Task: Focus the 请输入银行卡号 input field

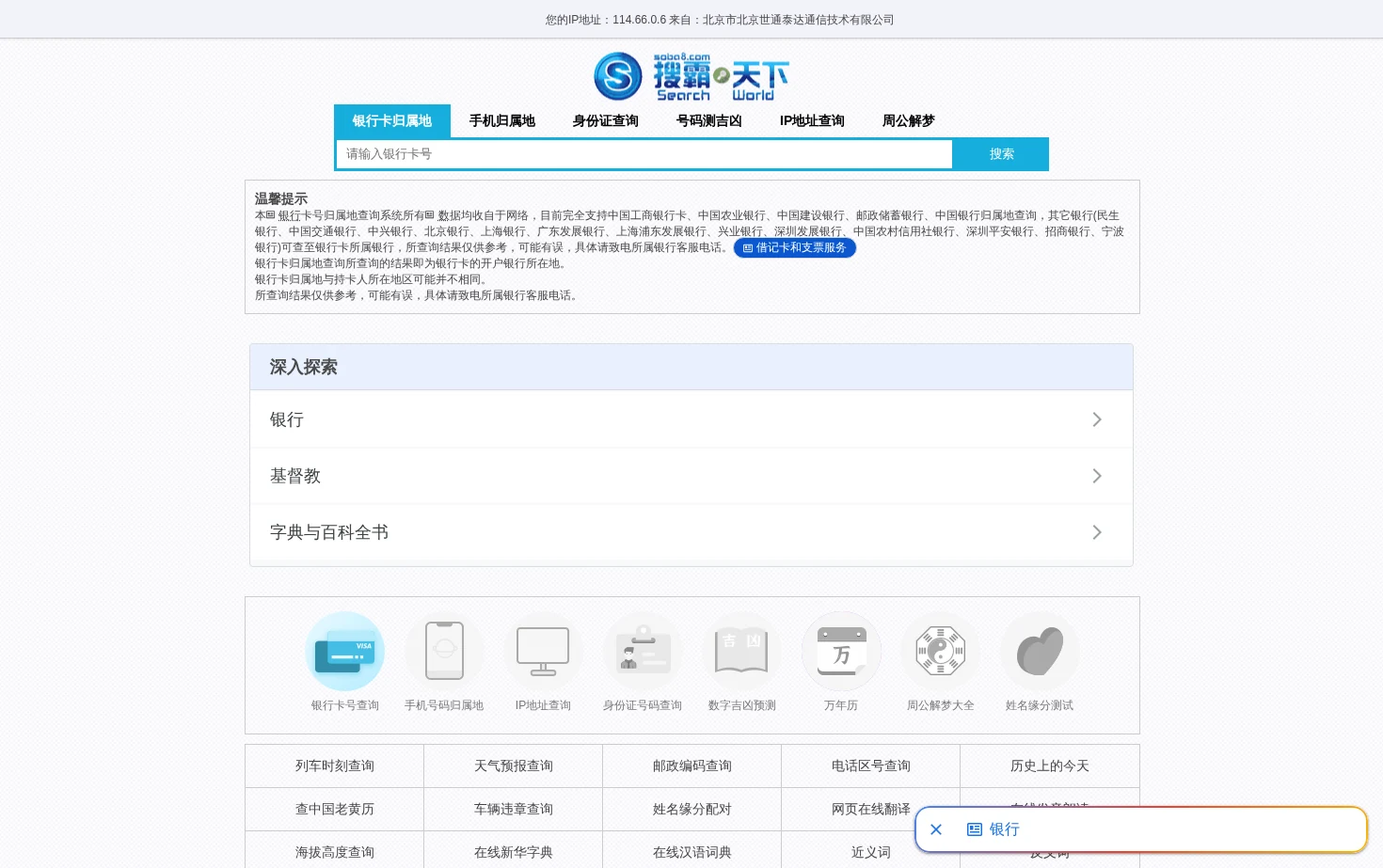Action: [644, 154]
